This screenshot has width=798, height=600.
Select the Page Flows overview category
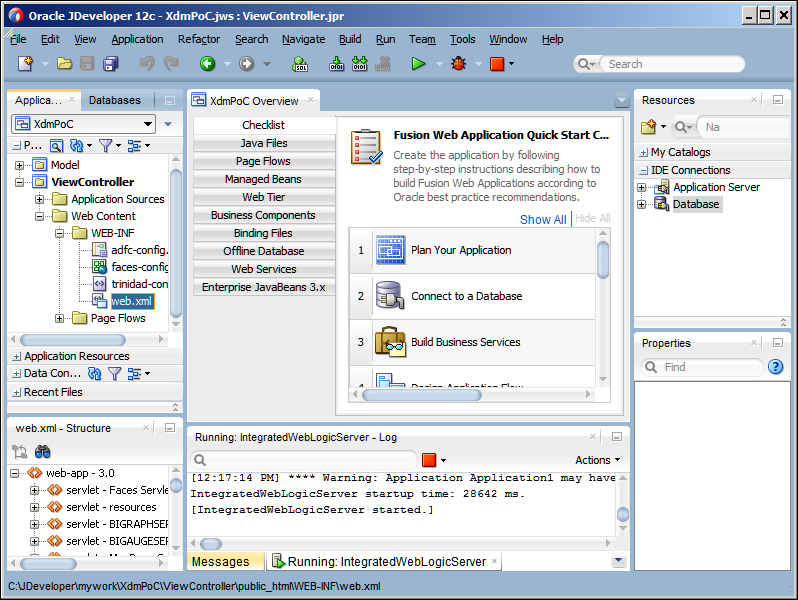(264, 161)
